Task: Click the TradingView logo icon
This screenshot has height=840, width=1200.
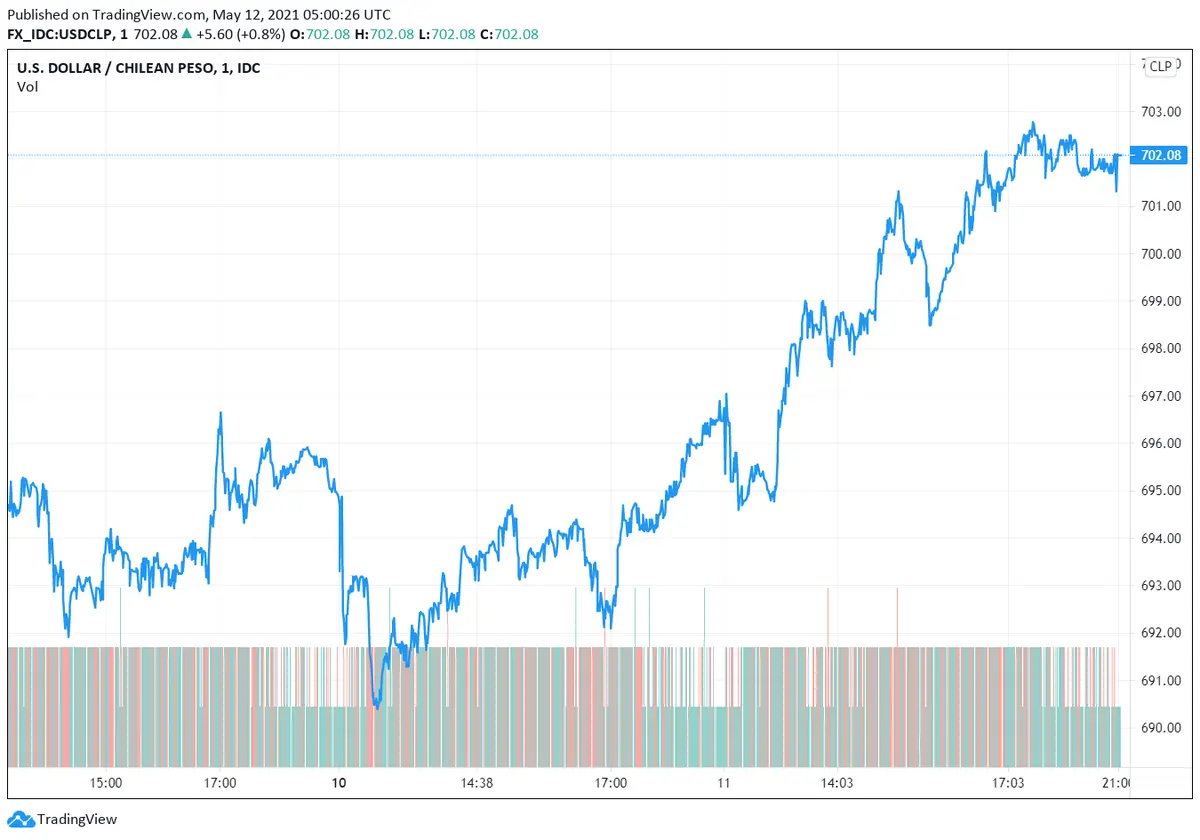Action: coord(21,819)
